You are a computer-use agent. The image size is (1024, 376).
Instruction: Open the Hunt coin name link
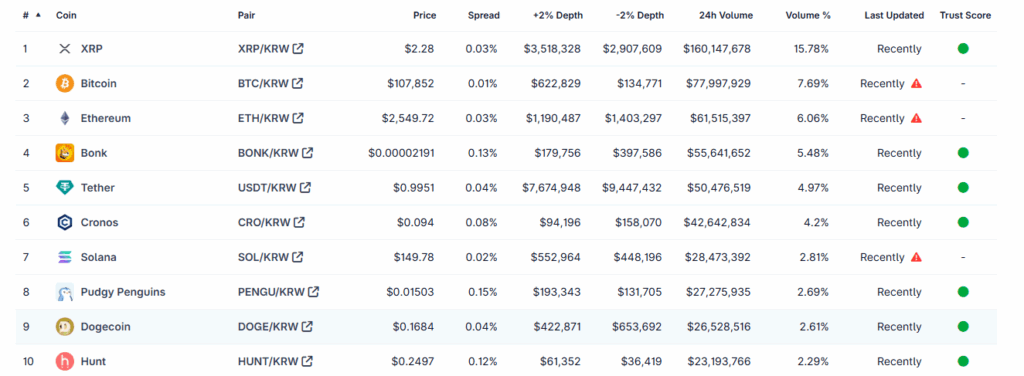pos(93,361)
